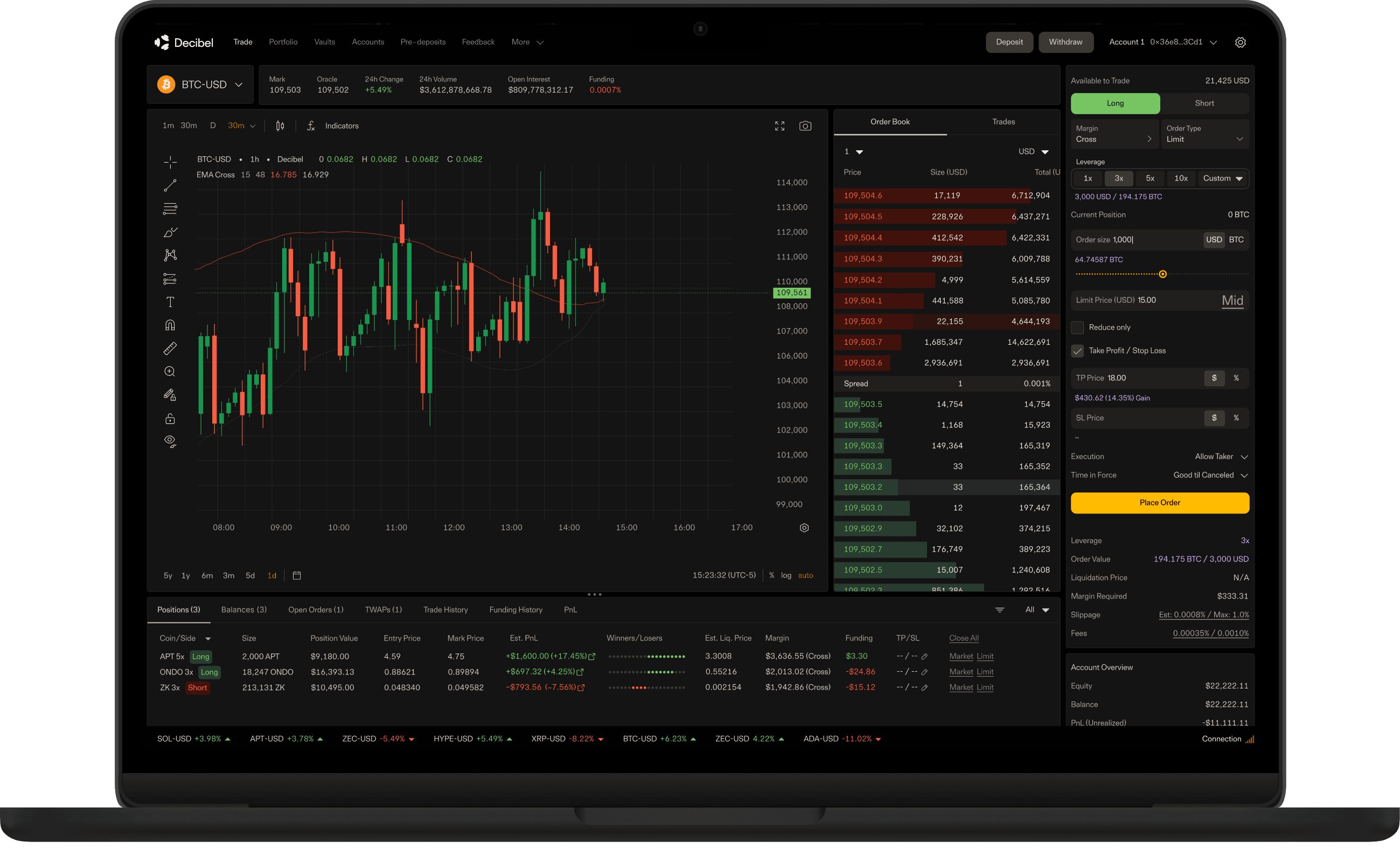Image resolution: width=1400 pixels, height=848 pixels.
Task: Expand the Custom leverage dropdown
Action: (x=1223, y=178)
